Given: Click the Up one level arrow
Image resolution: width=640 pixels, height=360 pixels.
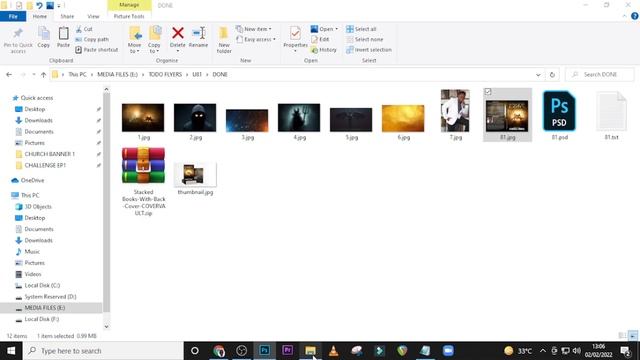Looking at the screenshot, I should [43, 75].
